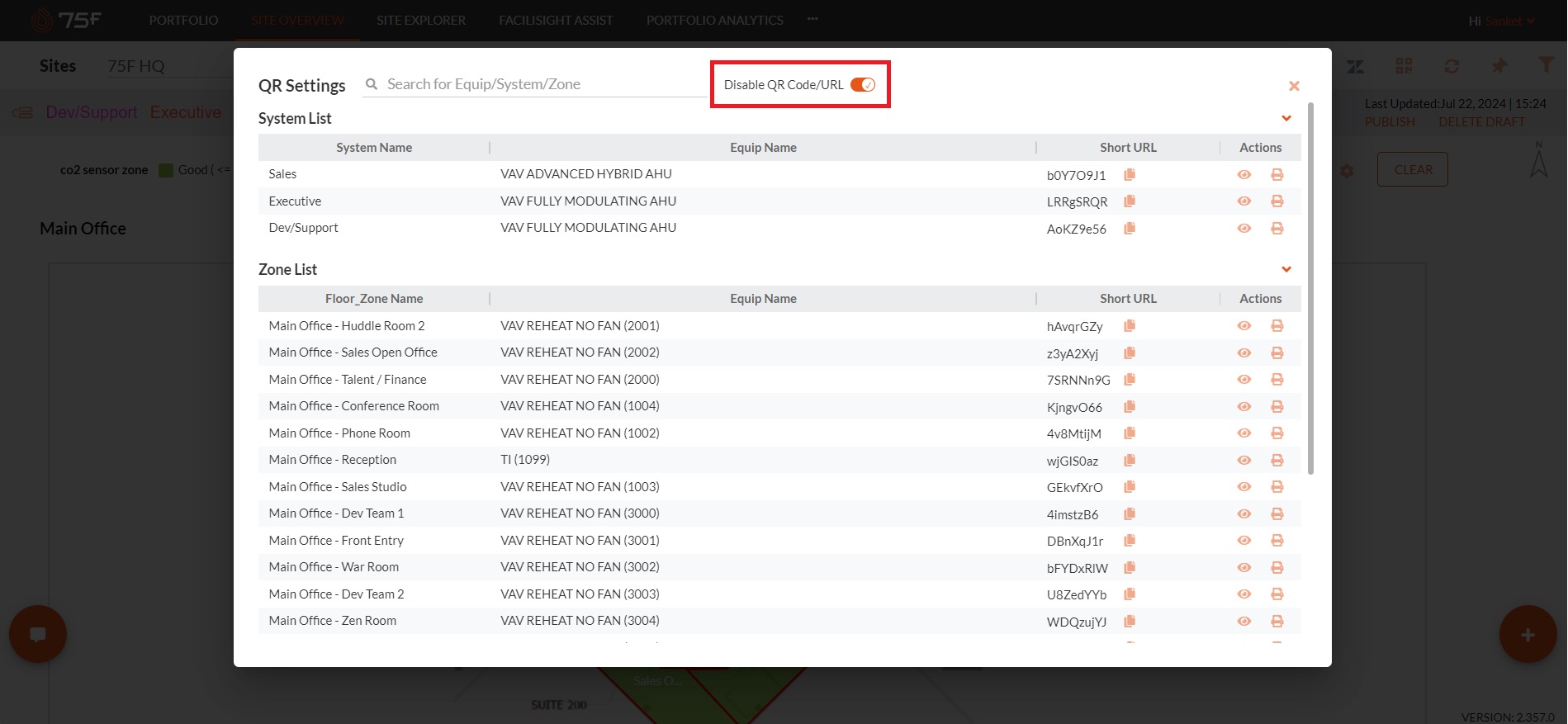1568x724 pixels.
Task: Click the 75F logo
Action: [x=68, y=20]
